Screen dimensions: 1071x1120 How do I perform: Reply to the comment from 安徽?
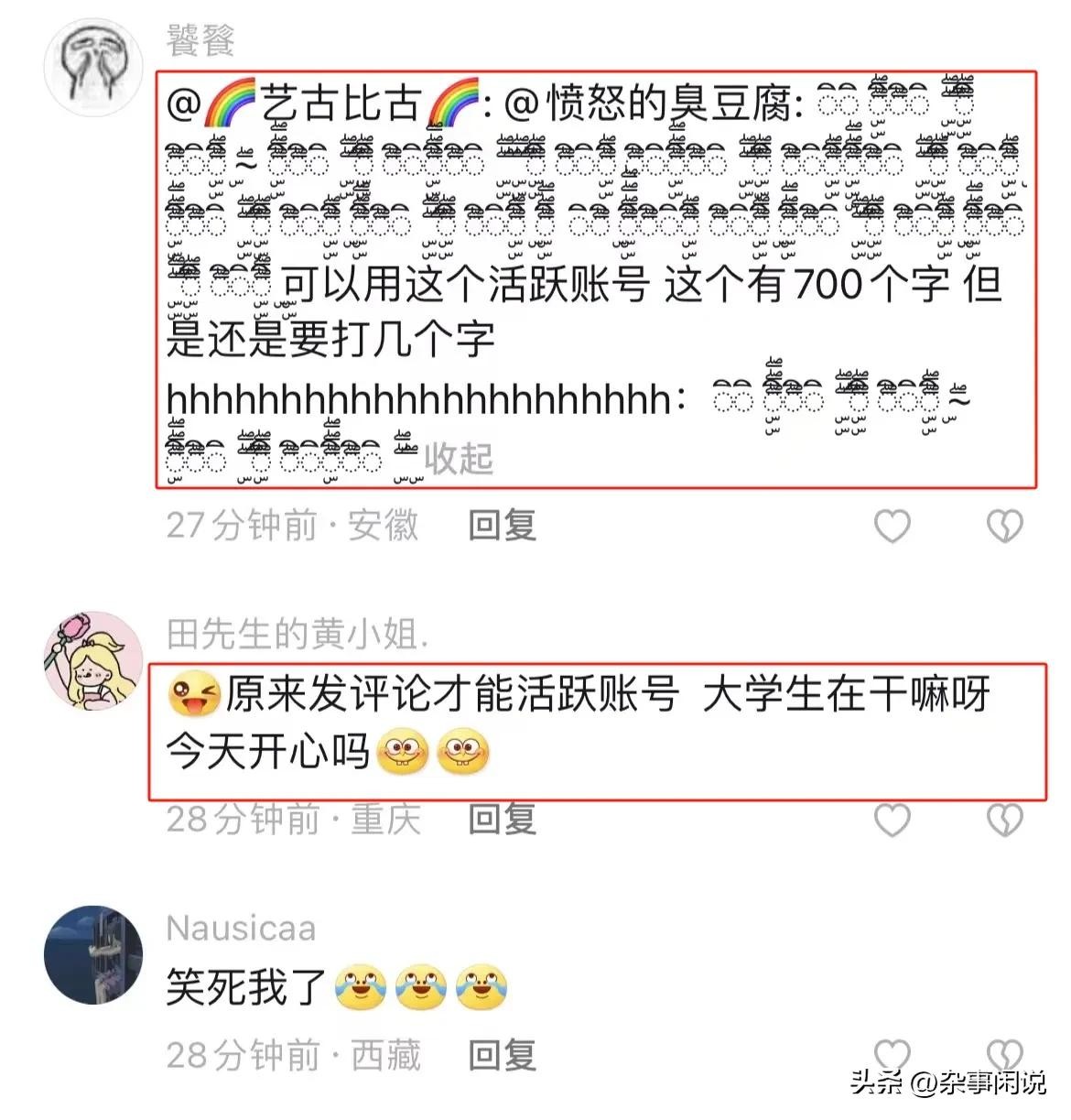point(502,526)
